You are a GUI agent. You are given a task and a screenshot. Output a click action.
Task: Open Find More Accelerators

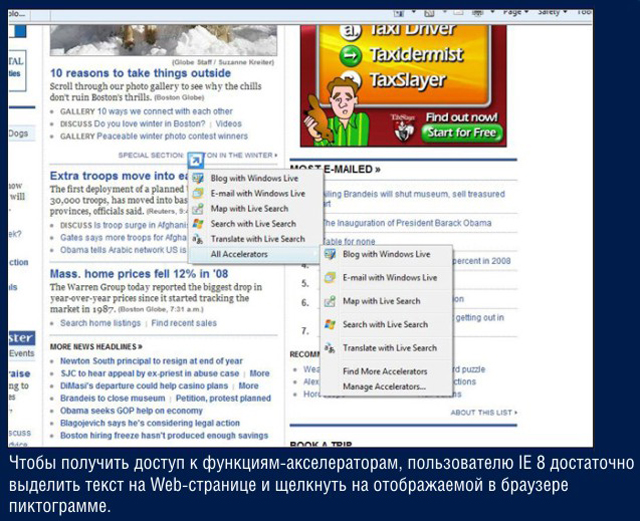coord(385,371)
